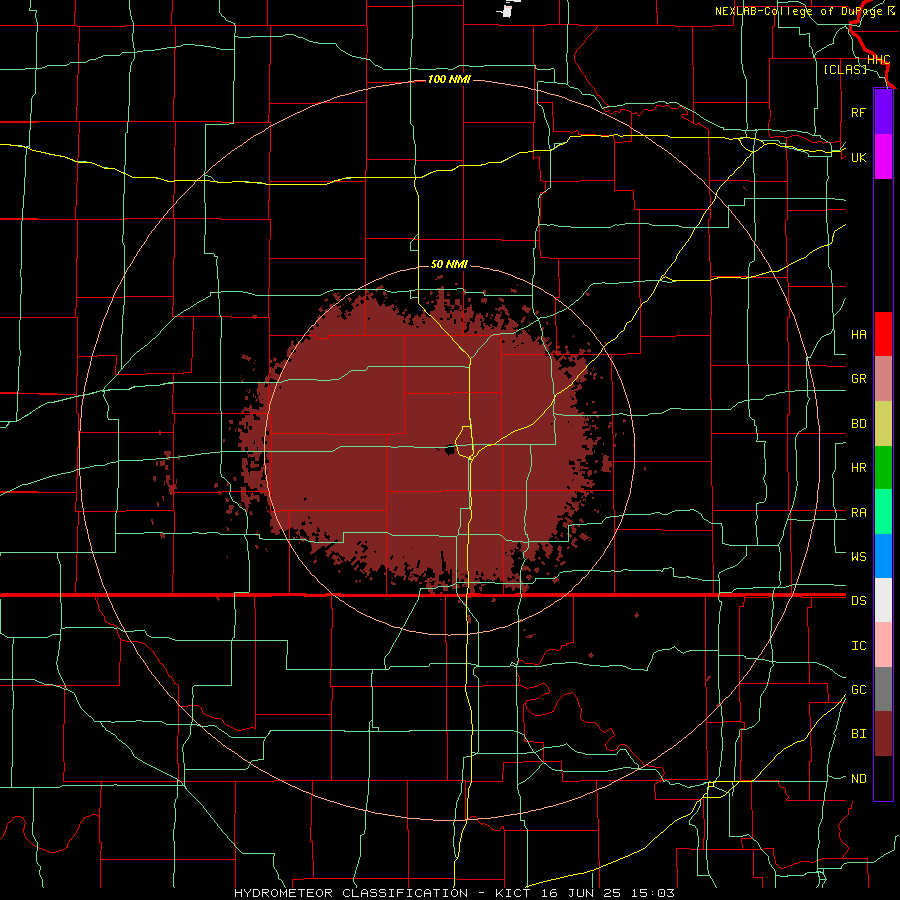
Task: Click the 'DS' legend label
Action: click(858, 600)
